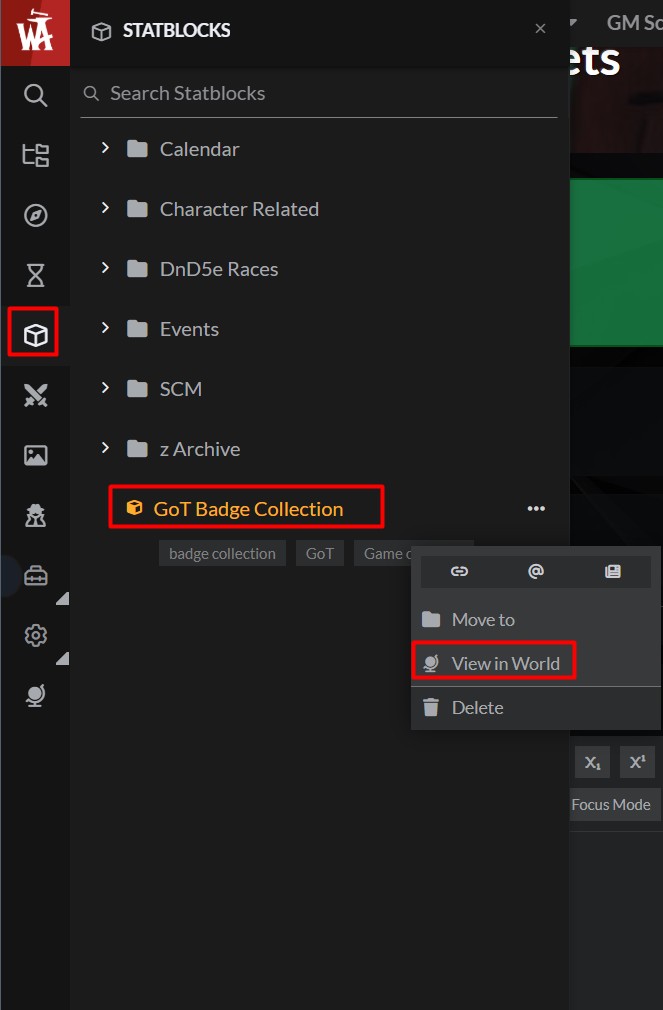Click the Search Statblocks input field
The height and width of the screenshot is (1010, 663).
coord(320,94)
